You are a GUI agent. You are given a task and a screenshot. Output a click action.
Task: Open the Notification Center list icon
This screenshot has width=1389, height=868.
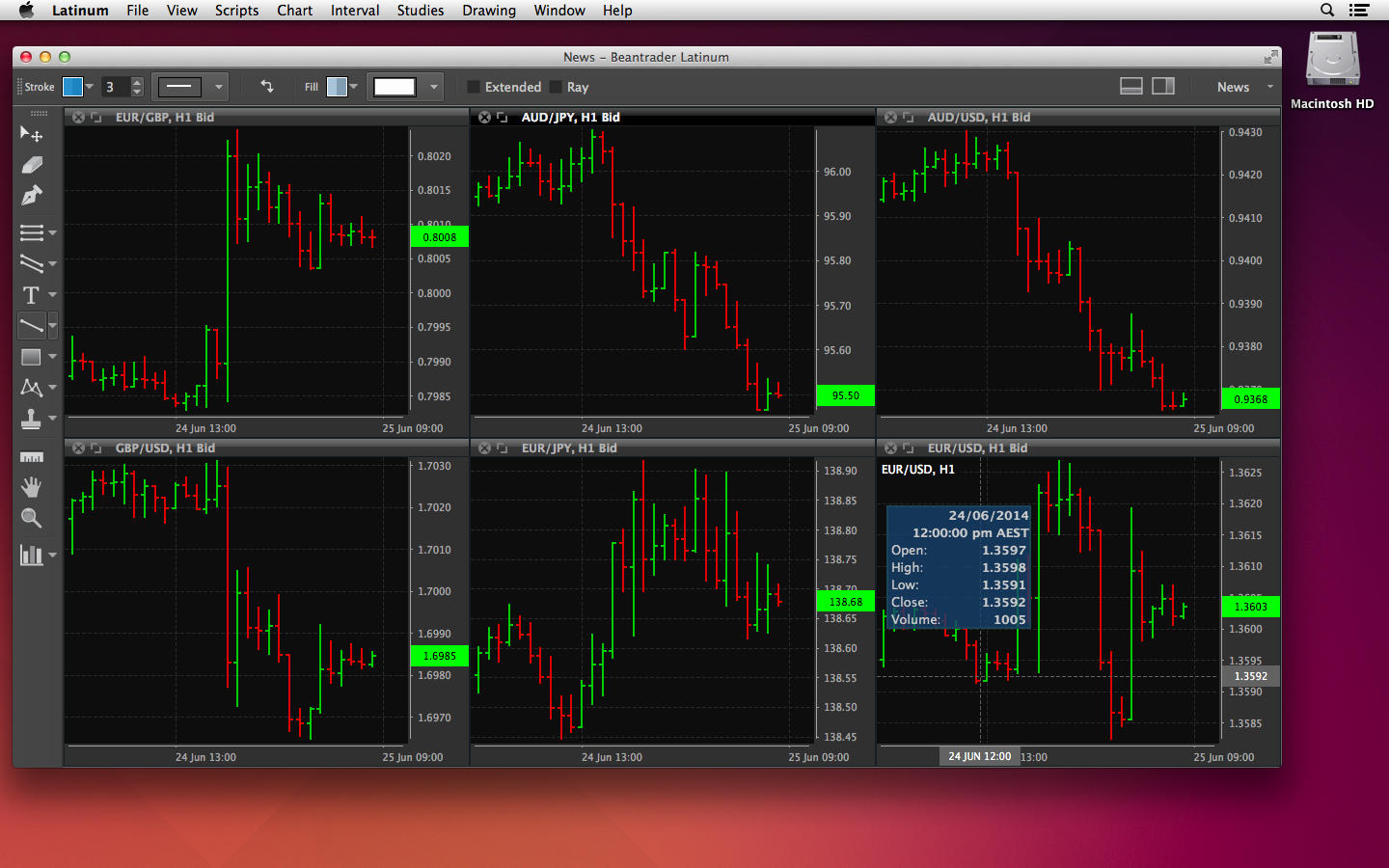1359,11
